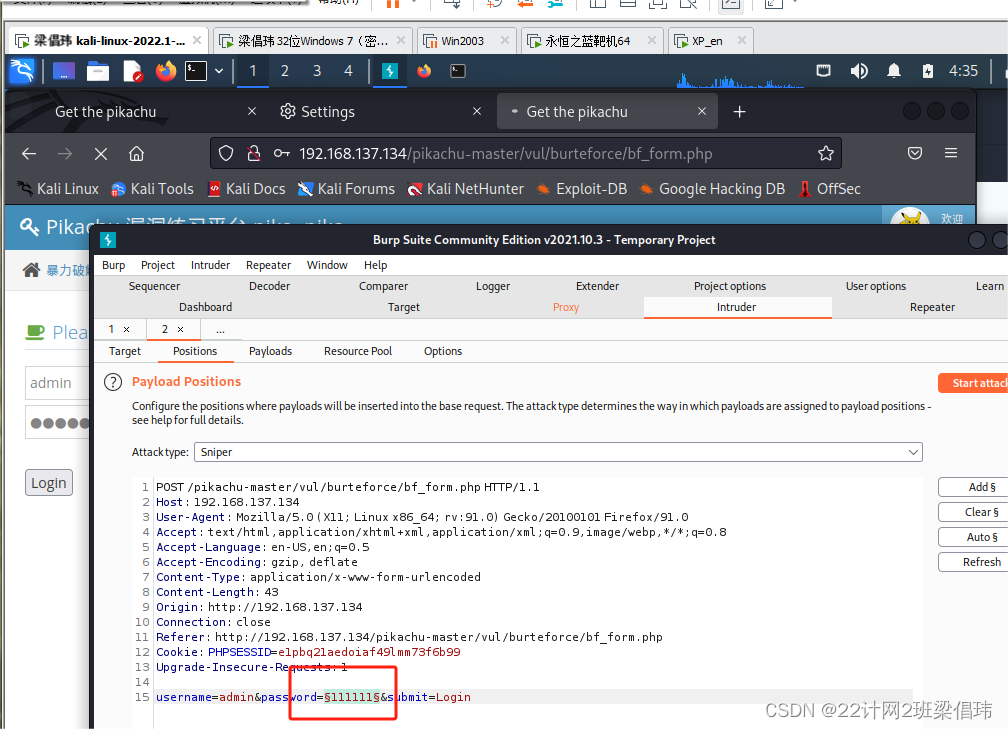The image size is (1008, 729).
Task: Stop loading the page in Firefox
Action: (101, 154)
